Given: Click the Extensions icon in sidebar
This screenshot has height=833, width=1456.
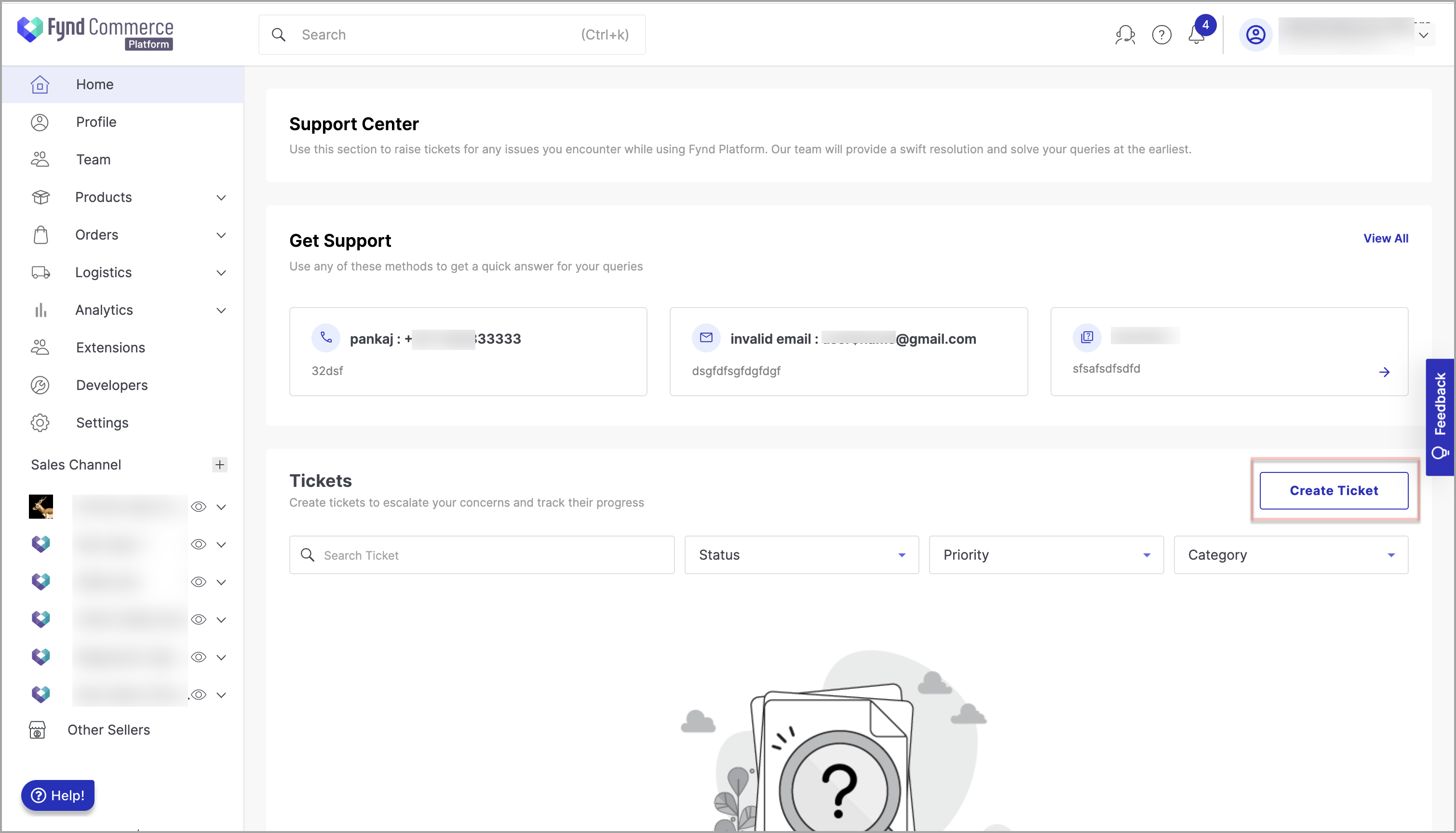Looking at the screenshot, I should click(x=40, y=347).
